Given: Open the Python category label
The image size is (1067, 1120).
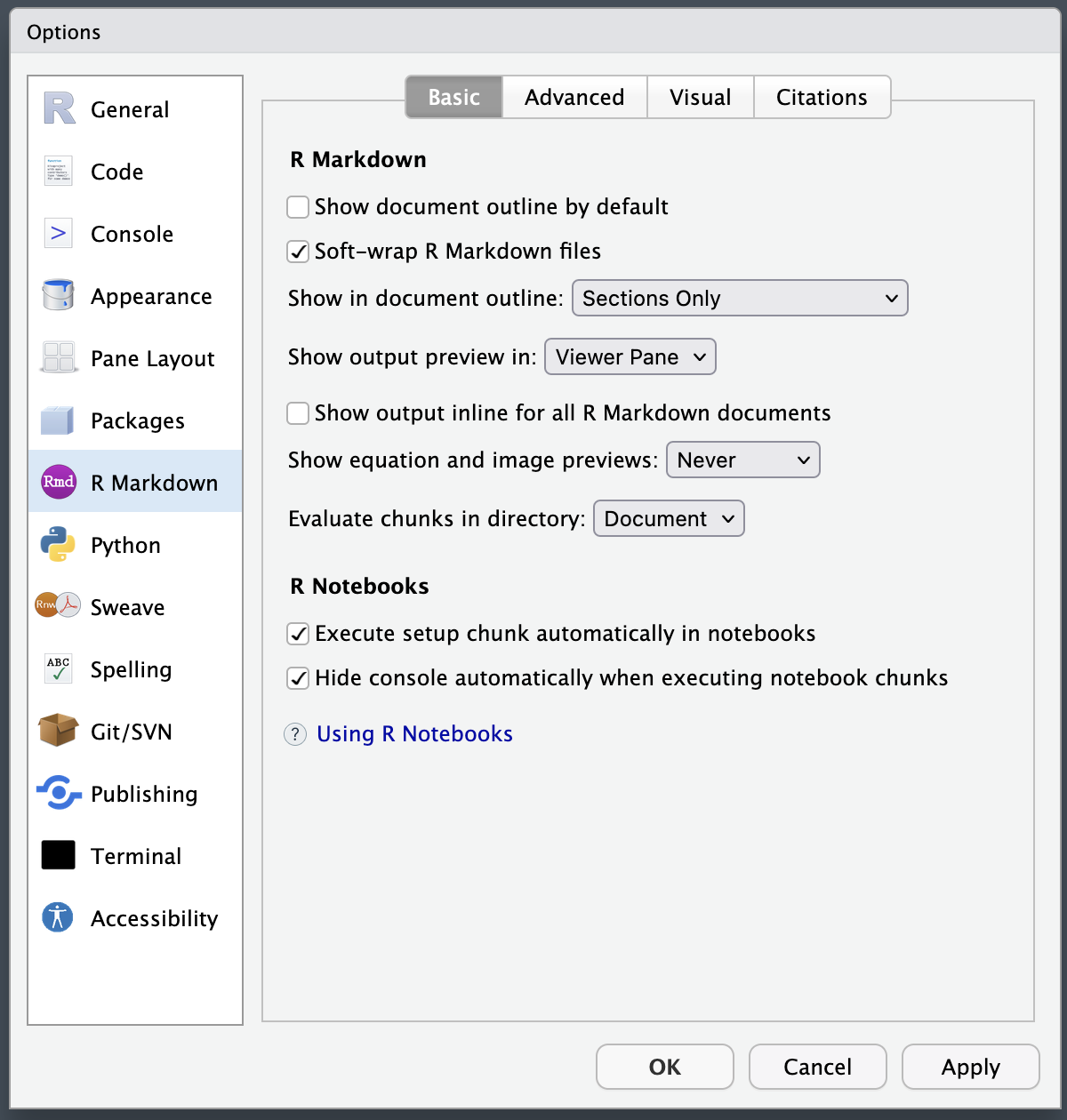Looking at the screenshot, I should click(126, 546).
